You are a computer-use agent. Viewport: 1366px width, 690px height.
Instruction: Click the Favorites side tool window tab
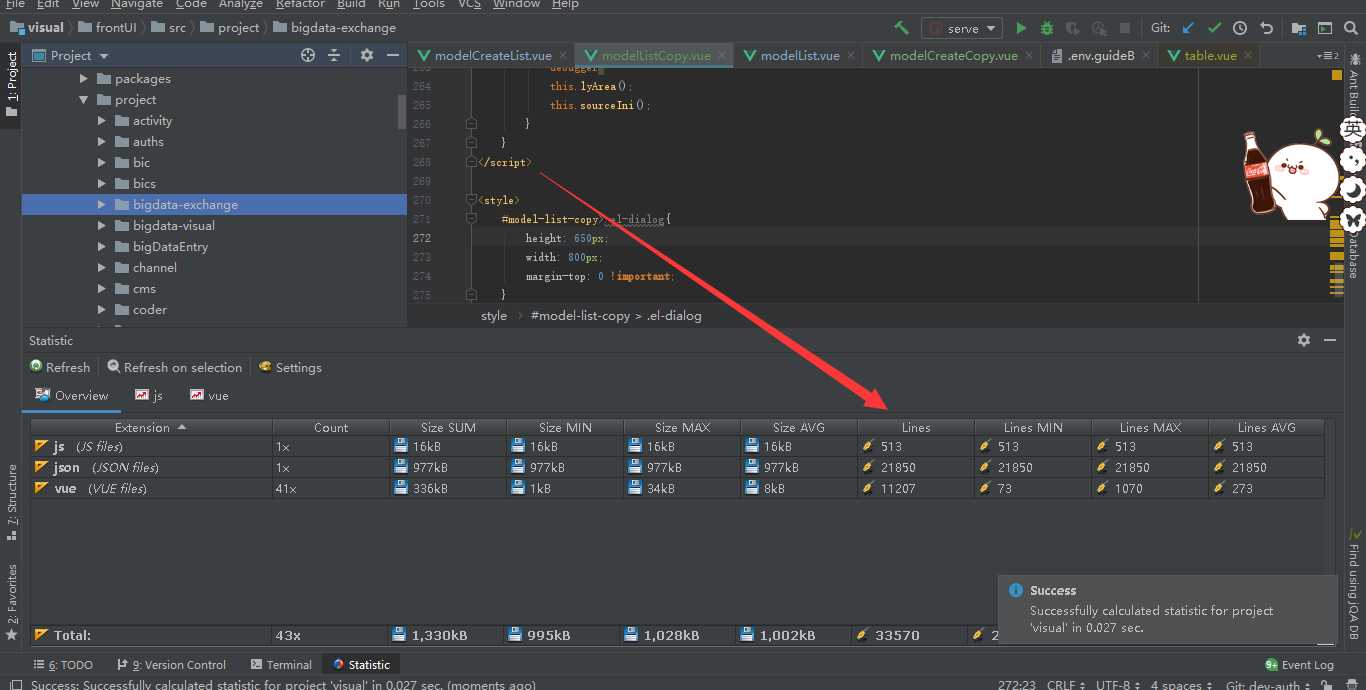pos(11,602)
